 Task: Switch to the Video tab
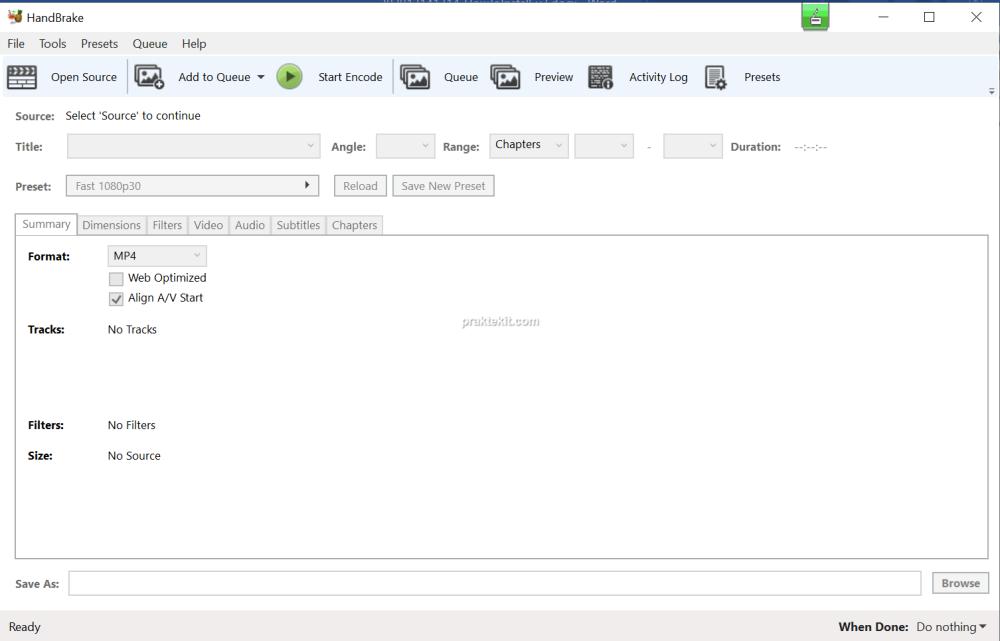[x=209, y=225]
